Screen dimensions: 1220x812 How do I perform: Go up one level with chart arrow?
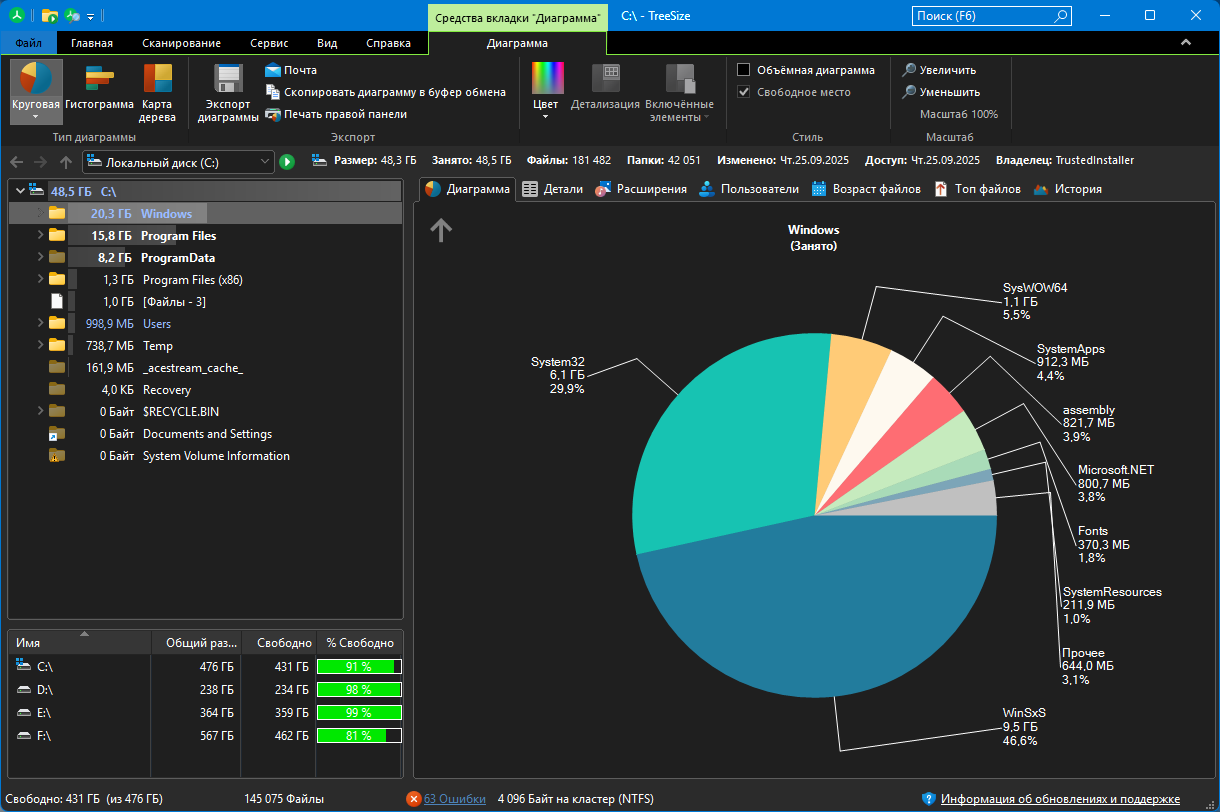pyautogui.click(x=441, y=230)
